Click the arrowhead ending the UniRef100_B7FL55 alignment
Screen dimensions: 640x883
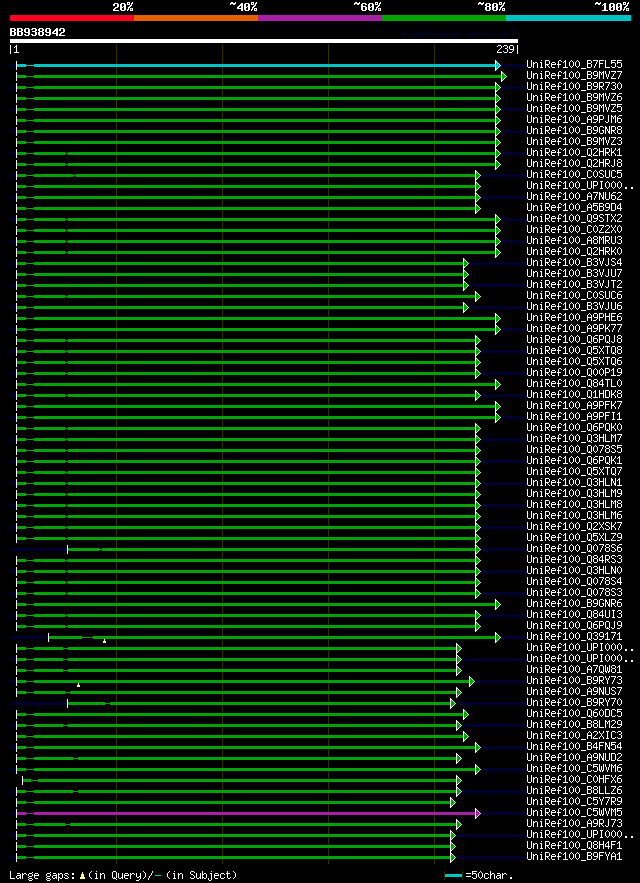(498, 65)
